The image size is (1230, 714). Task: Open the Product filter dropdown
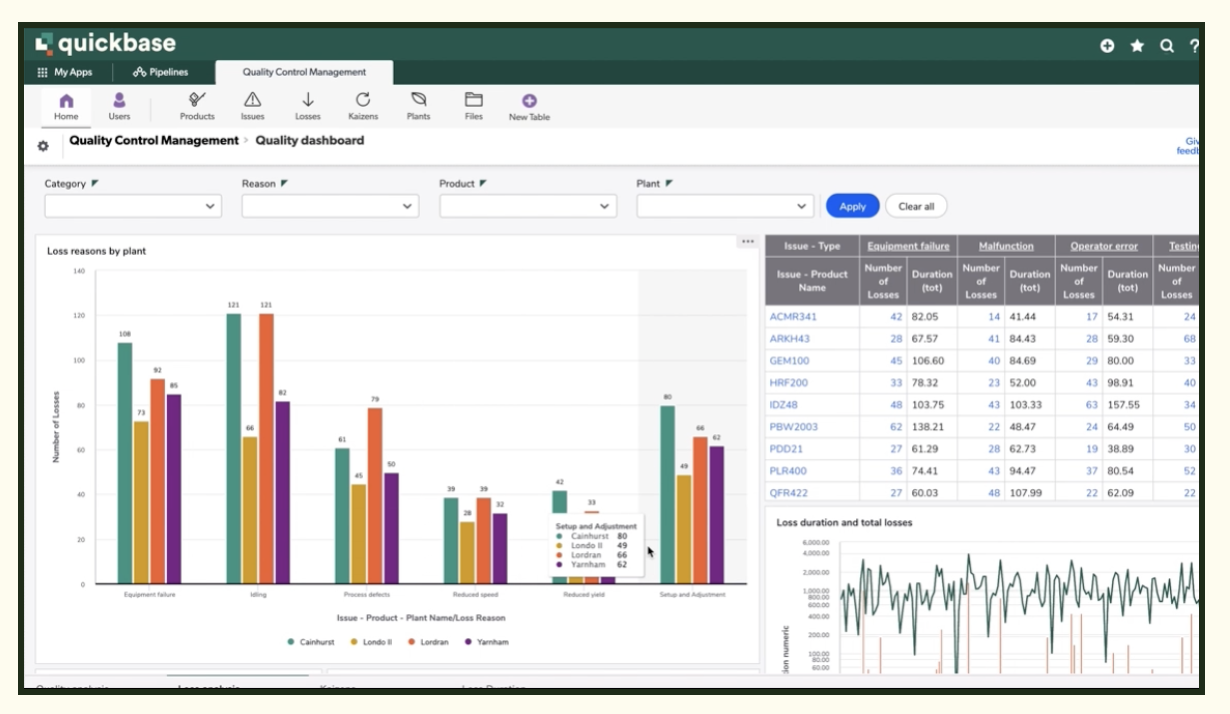point(528,206)
